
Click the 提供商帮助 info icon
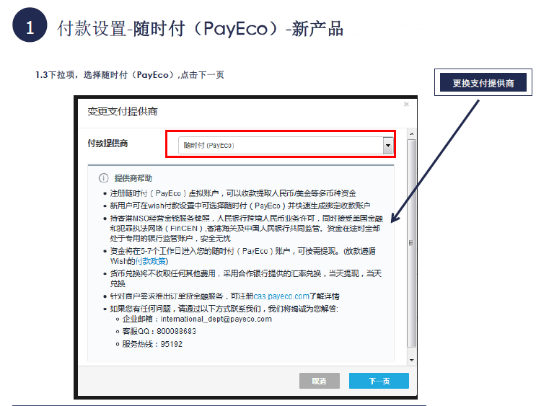point(103,178)
